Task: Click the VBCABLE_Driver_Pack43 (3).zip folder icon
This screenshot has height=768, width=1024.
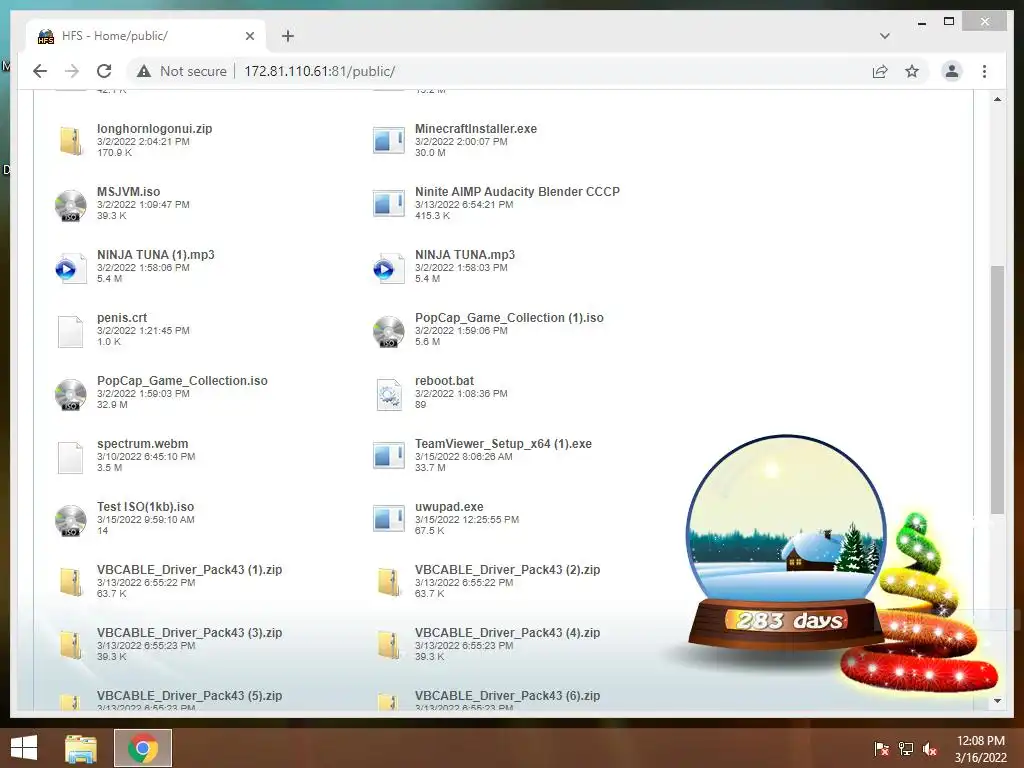Action: 71,645
